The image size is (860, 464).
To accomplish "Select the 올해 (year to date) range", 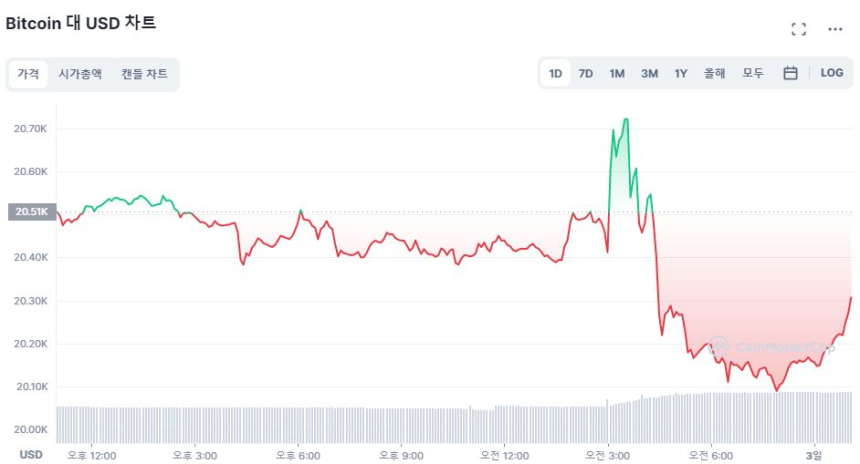I will (714, 73).
